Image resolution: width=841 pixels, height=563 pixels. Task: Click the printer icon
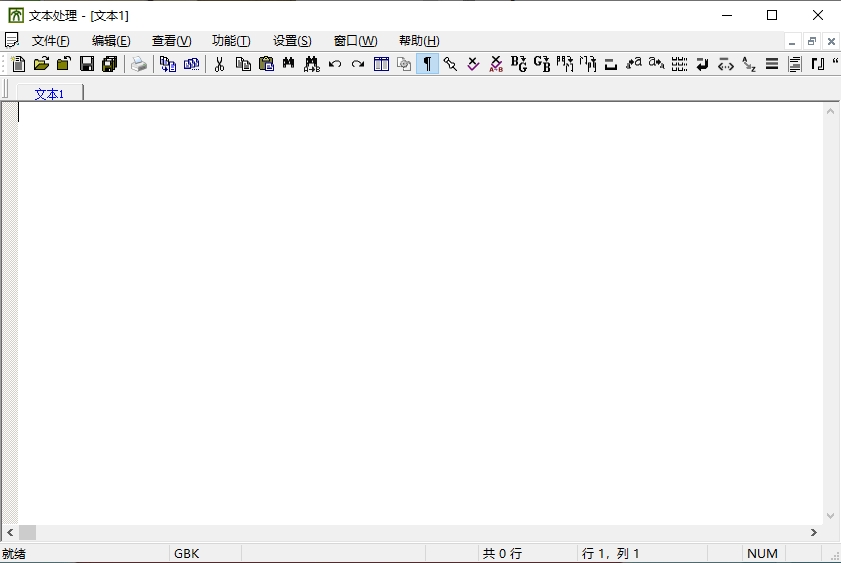[x=138, y=64]
